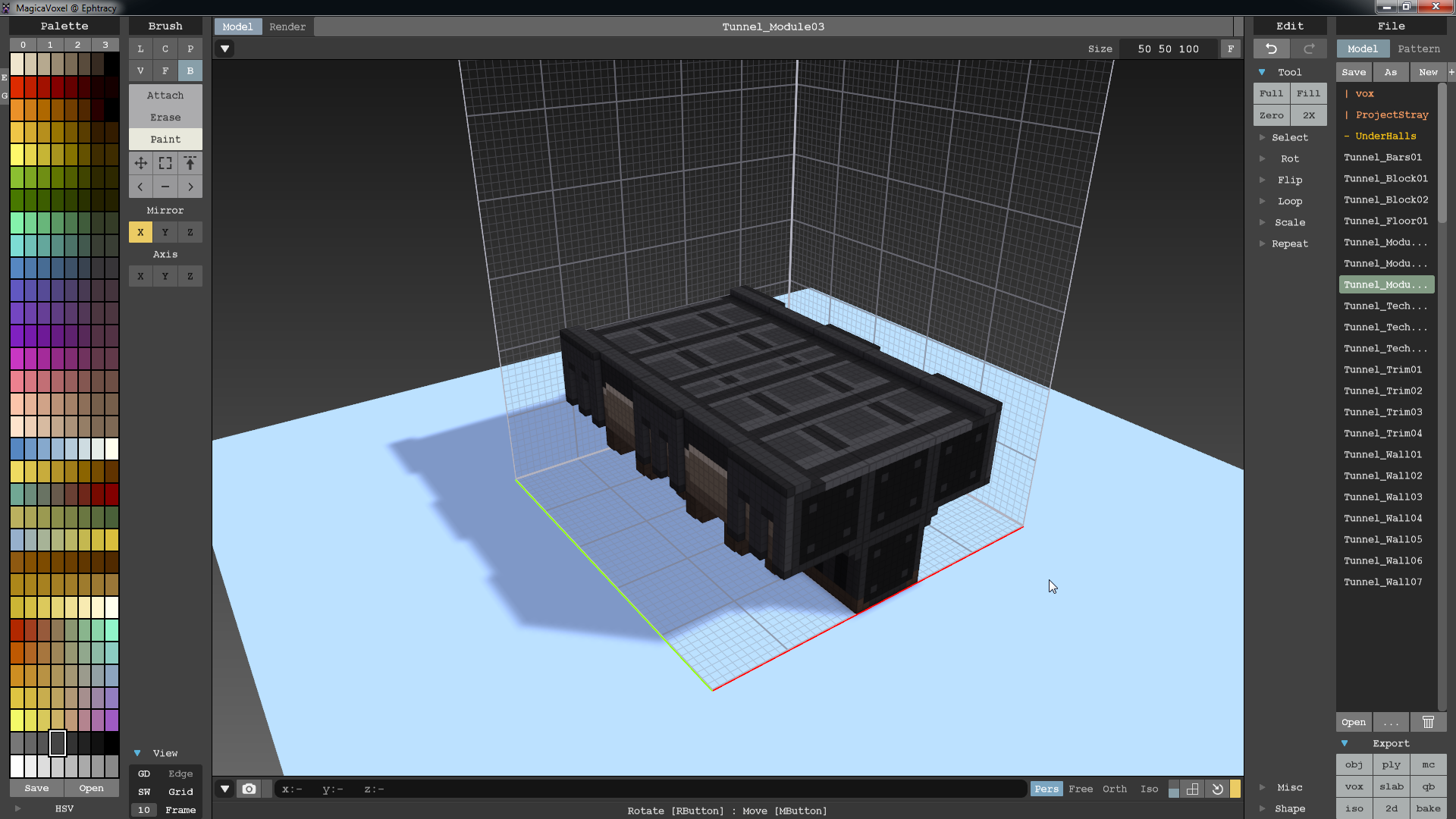Click the Fill tool button
Viewport: 1456px width, 819px height.
tap(1308, 93)
